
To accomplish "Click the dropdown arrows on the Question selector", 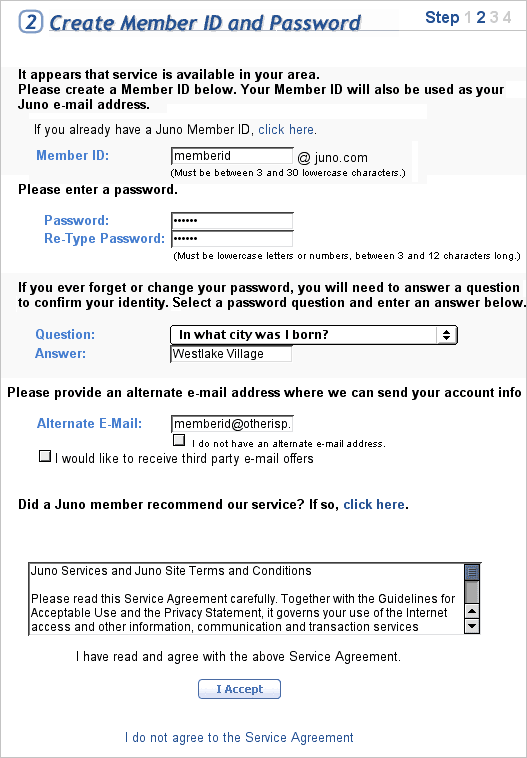I will click(446, 335).
